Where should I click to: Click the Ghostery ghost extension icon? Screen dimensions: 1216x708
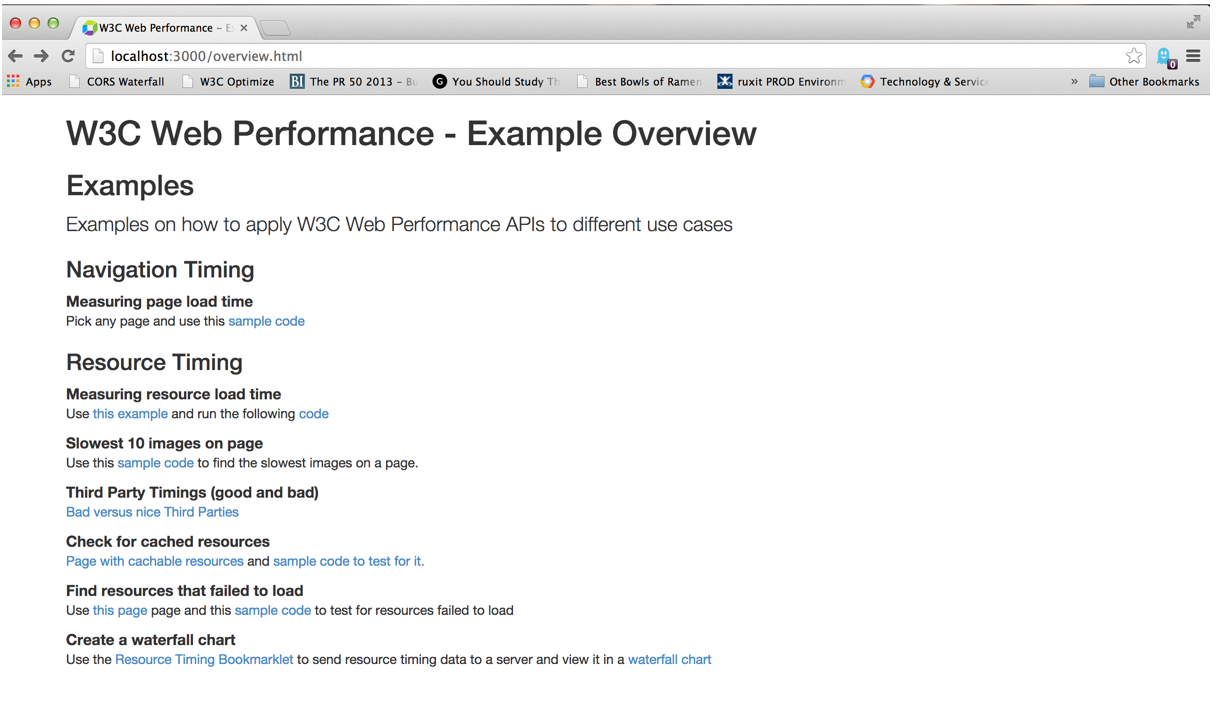(1163, 57)
